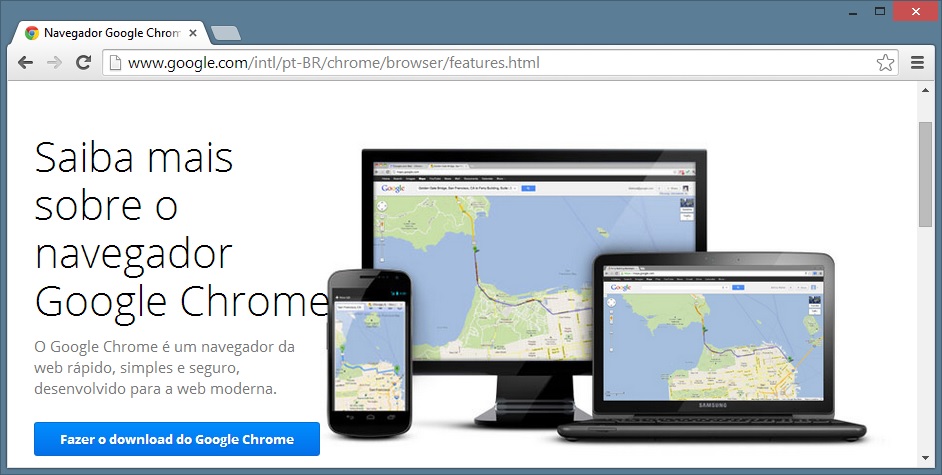Screen dimensions: 942x475
Task: Select the Navegador Google Chrome tab title
Action: pyautogui.click(x=110, y=33)
